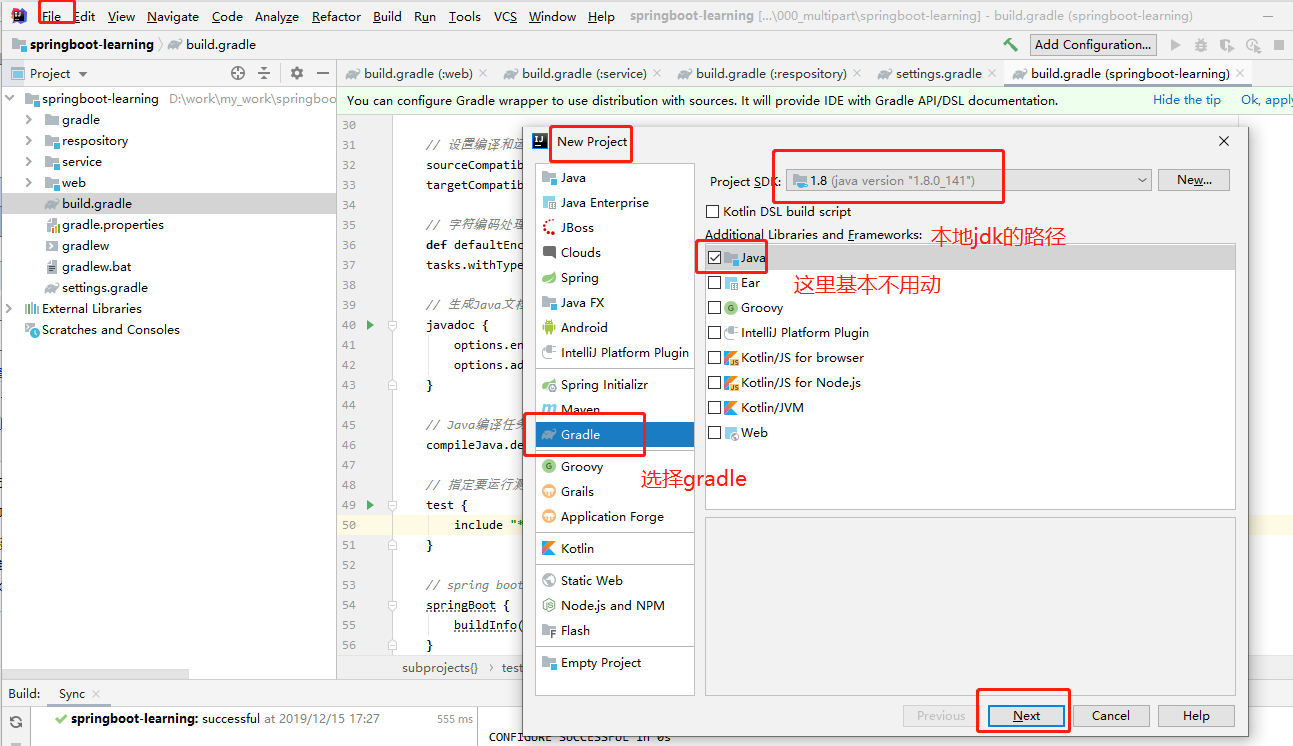The height and width of the screenshot is (746, 1293).
Task: Select Groovy project type in left list
Action: point(615,466)
